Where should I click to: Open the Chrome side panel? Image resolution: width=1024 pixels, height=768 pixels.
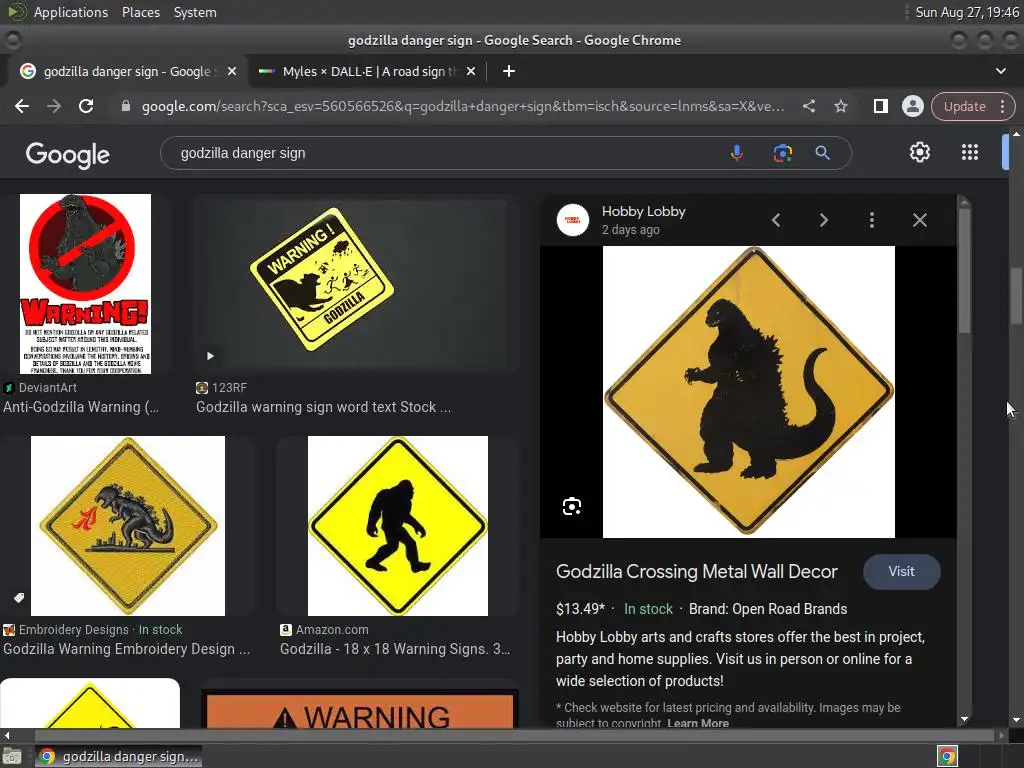point(880,106)
